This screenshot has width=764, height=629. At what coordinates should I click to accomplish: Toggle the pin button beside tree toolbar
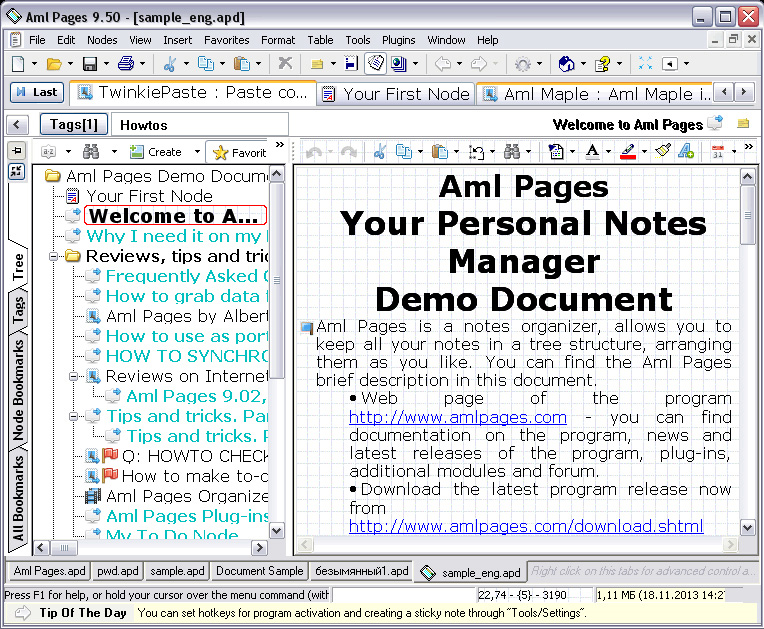(17, 150)
